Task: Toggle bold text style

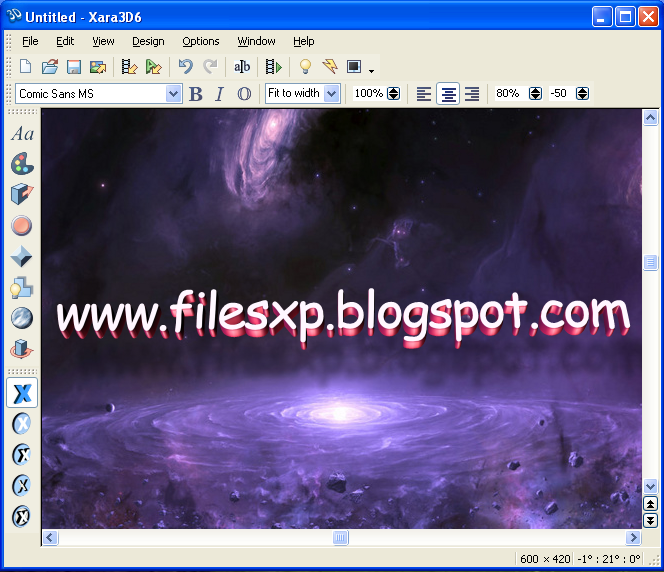Action: click(196, 94)
